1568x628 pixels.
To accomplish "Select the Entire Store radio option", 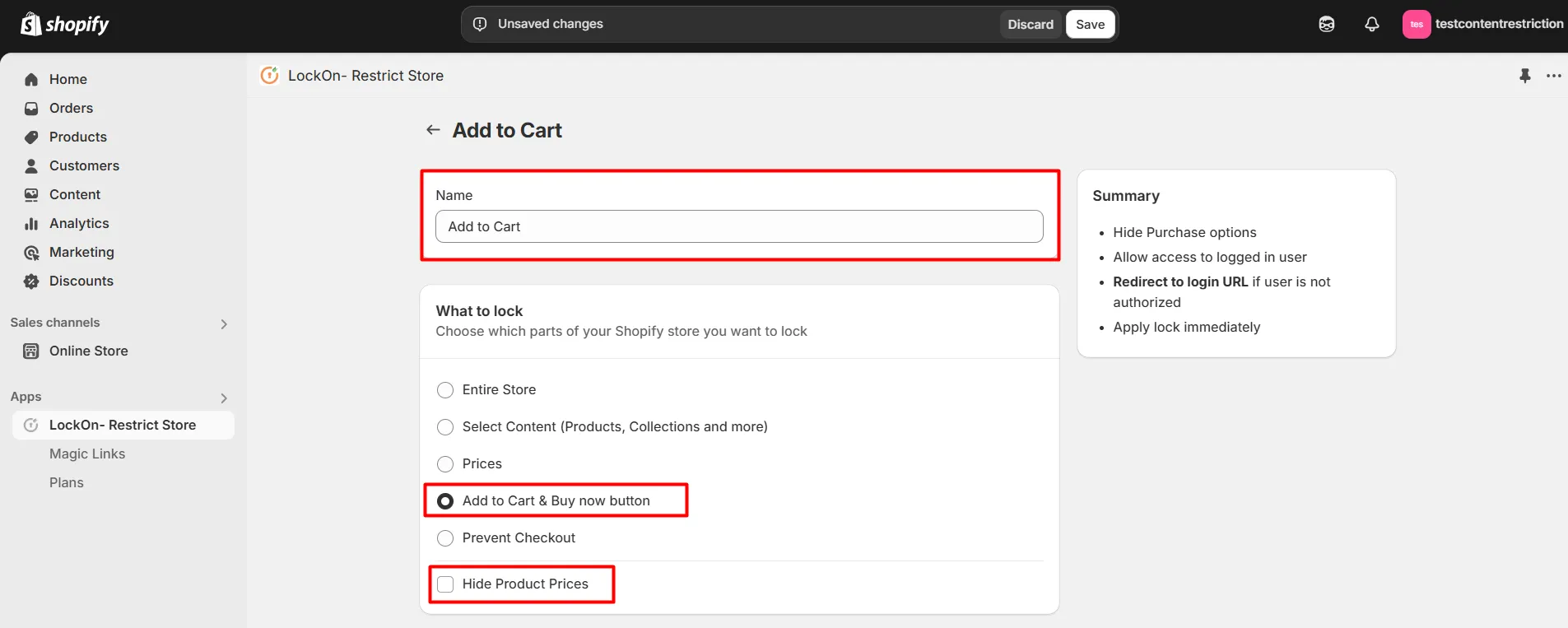I will (x=445, y=389).
